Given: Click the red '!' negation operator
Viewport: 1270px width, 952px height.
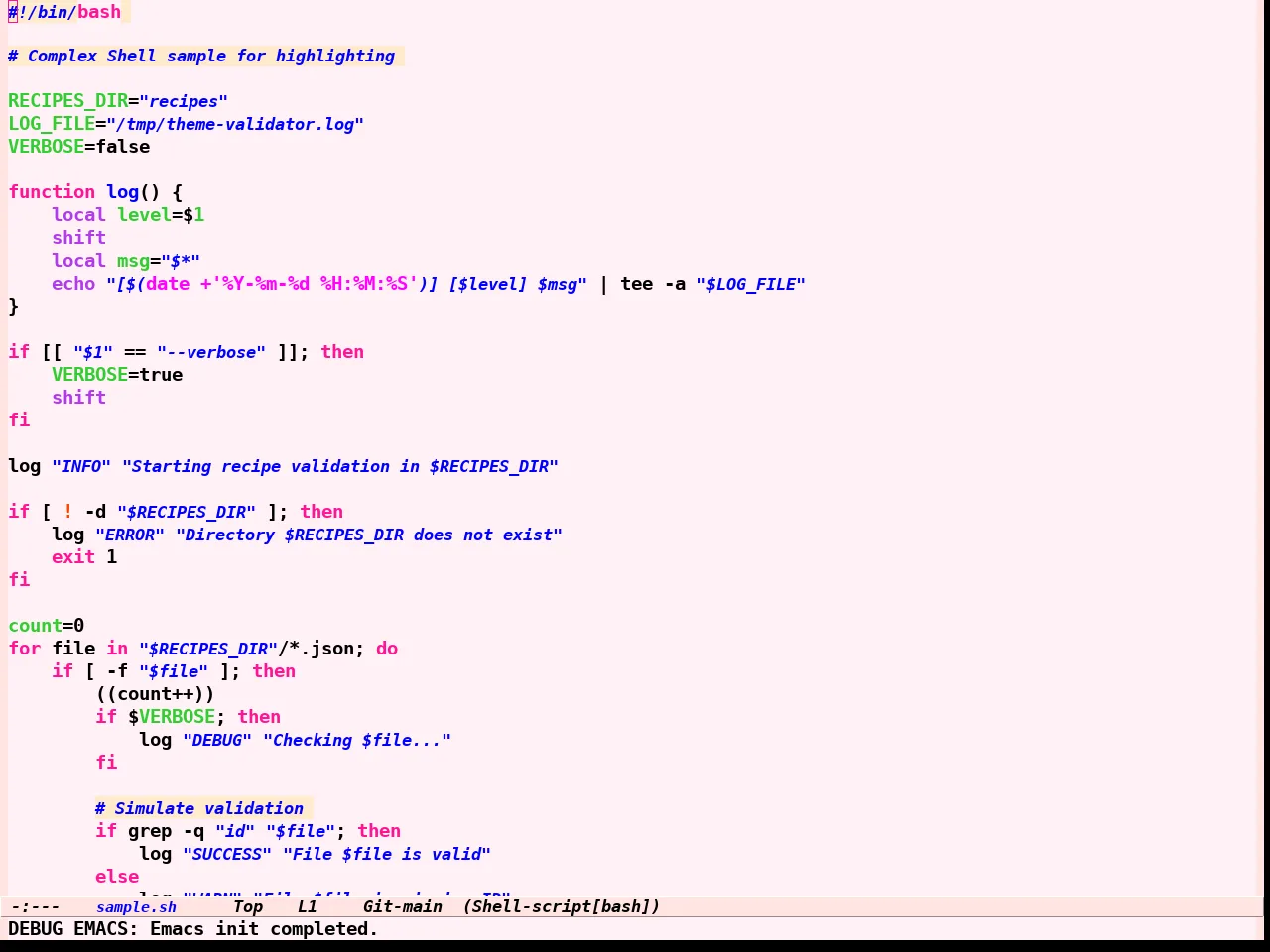Looking at the screenshot, I should coord(68,512).
